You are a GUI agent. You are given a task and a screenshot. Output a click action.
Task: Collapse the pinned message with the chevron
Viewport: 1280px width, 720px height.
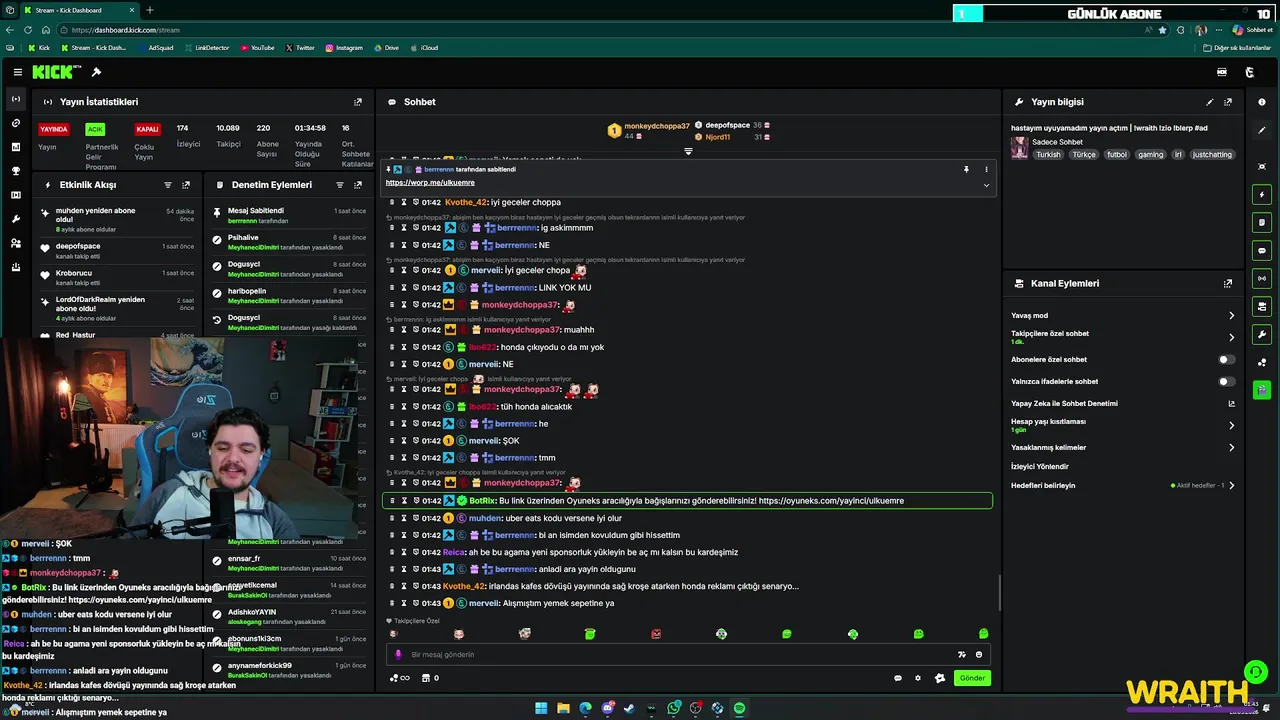tap(986, 185)
